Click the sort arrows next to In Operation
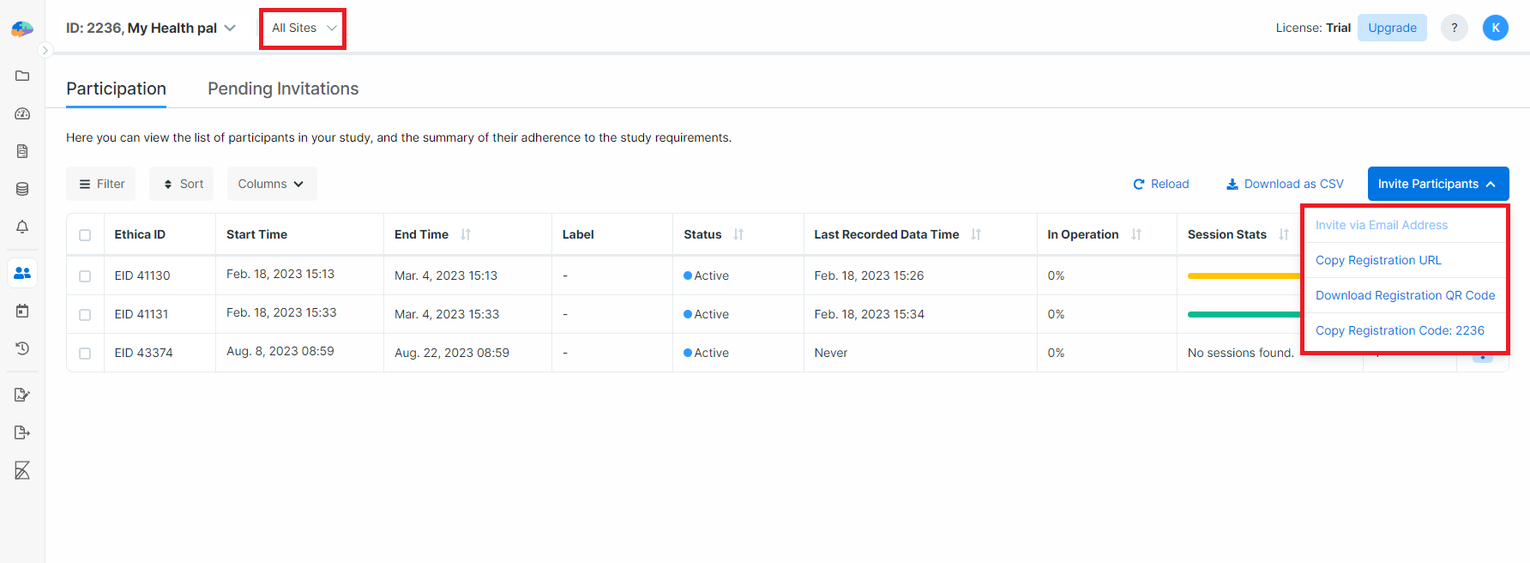 point(1136,235)
